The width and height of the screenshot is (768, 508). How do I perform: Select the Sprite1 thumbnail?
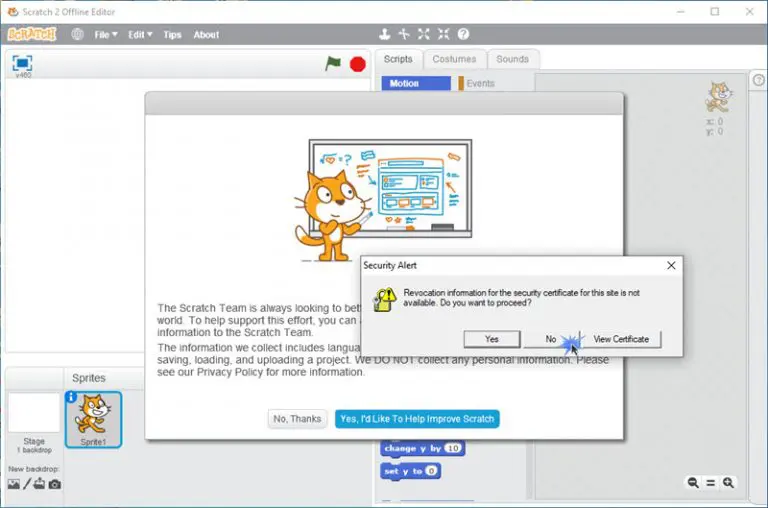tap(93, 420)
